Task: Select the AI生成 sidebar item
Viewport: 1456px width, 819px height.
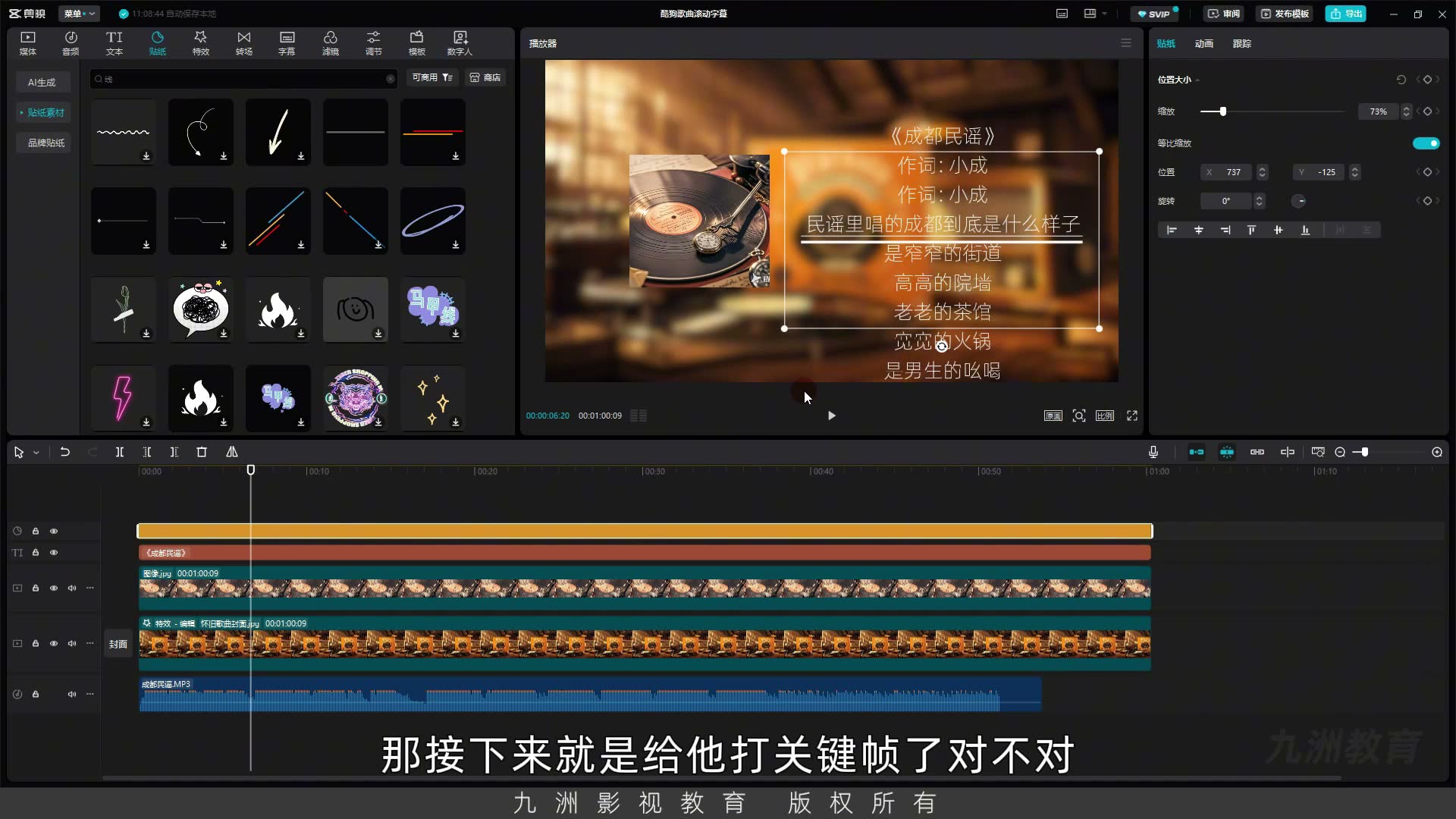Action: pos(42,82)
